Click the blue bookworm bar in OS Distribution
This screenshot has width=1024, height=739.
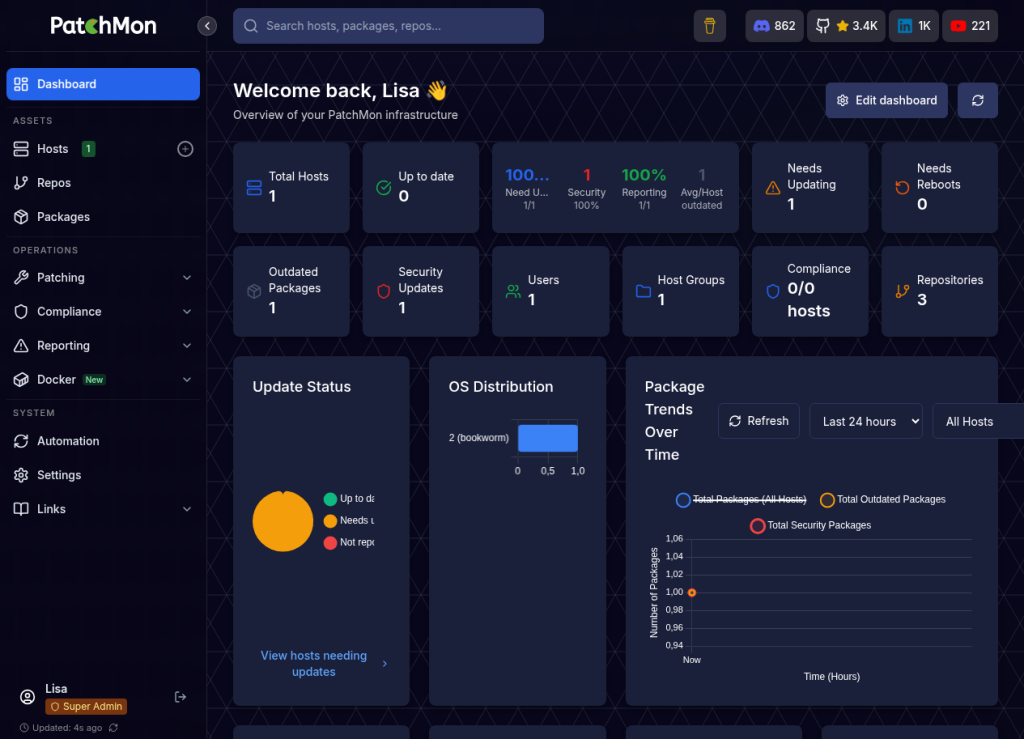pos(547,438)
